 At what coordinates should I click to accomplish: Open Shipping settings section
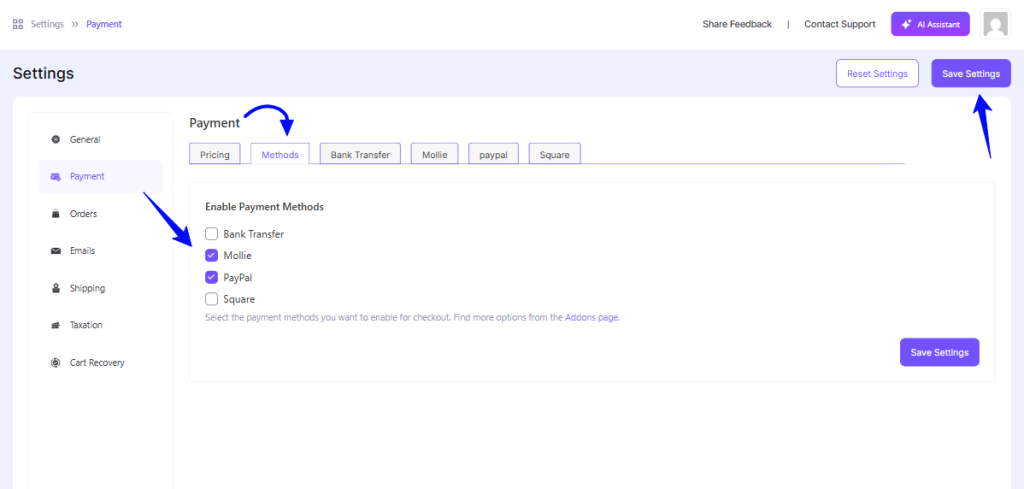pyautogui.click(x=101, y=288)
